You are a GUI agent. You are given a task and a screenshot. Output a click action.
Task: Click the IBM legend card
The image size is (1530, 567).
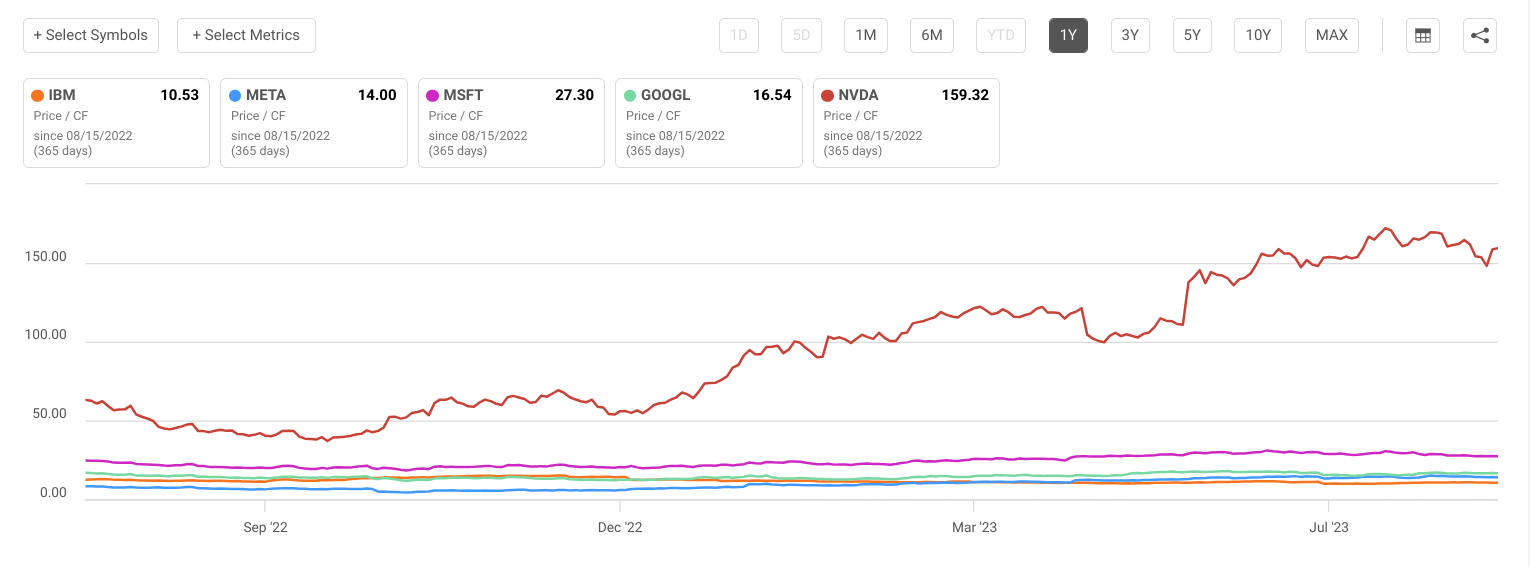[x=116, y=123]
